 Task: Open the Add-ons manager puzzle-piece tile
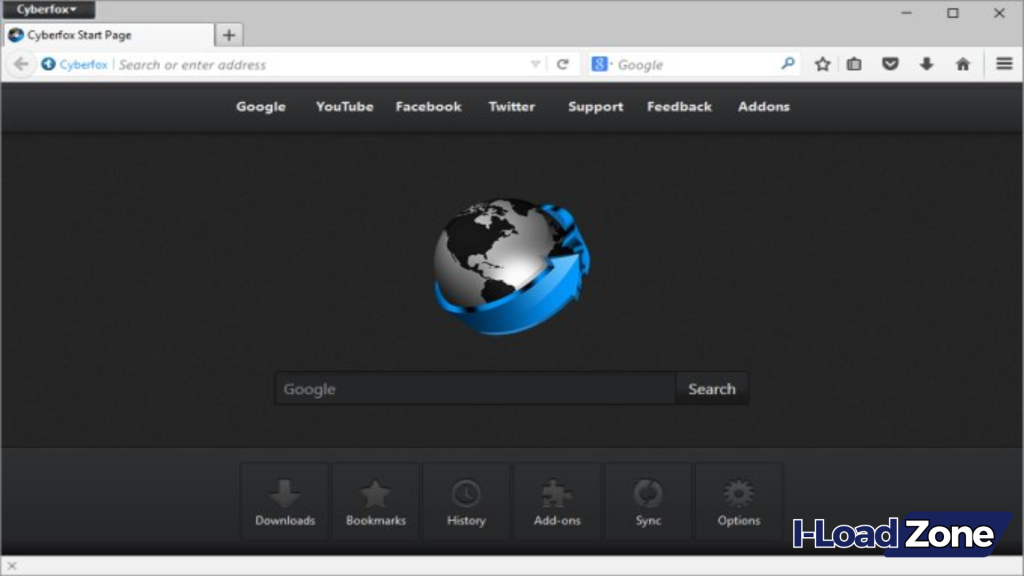(557, 500)
